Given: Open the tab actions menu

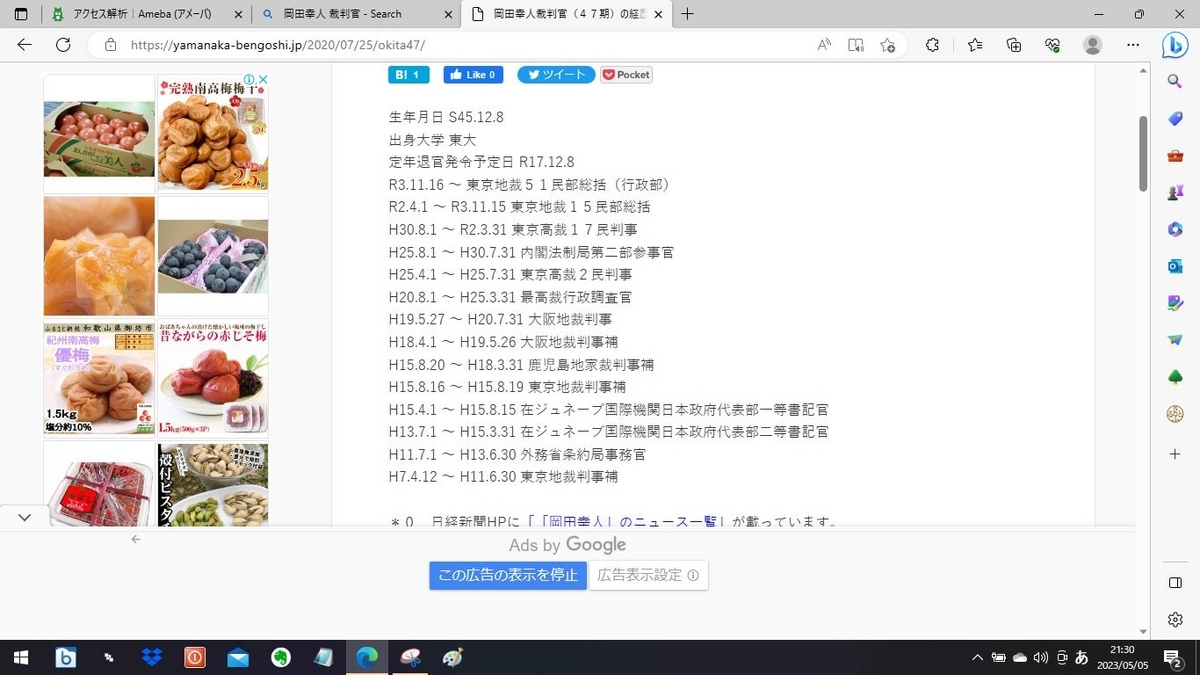Looking at the screenshot, I should pos(21,14).
